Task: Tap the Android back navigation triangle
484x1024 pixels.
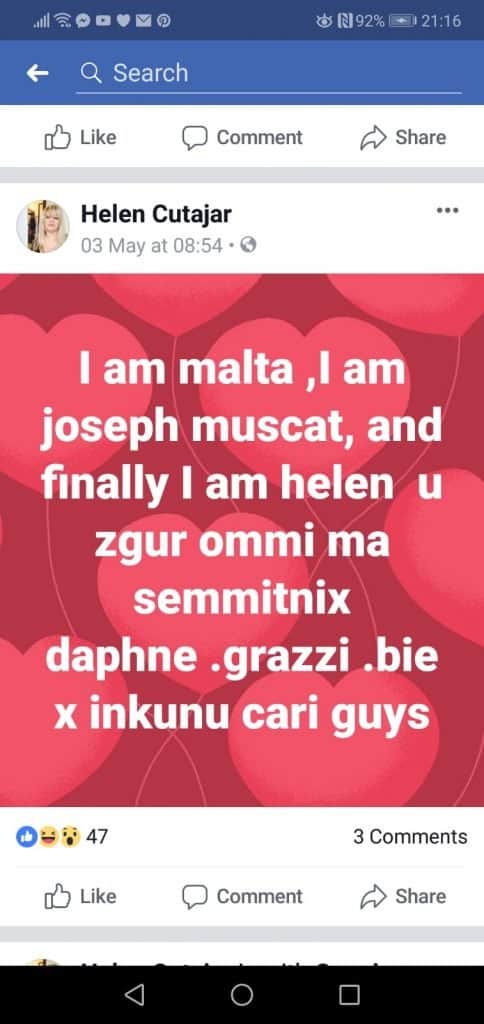Action: tap(135, 995)
